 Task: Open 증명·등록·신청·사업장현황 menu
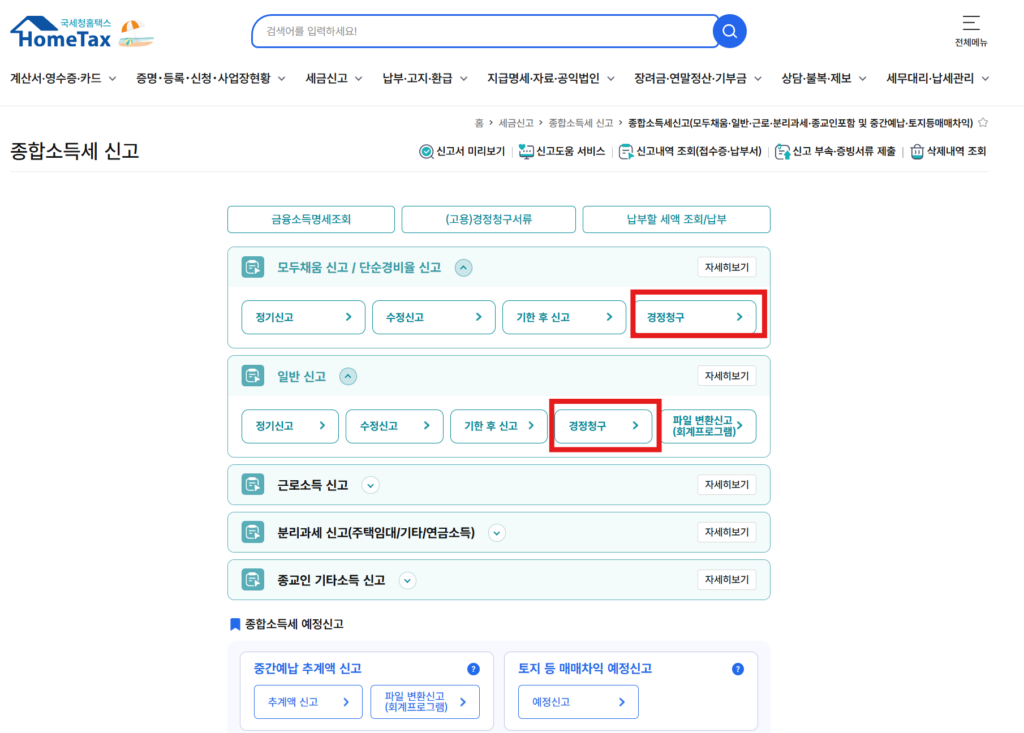tap(210, 78)
